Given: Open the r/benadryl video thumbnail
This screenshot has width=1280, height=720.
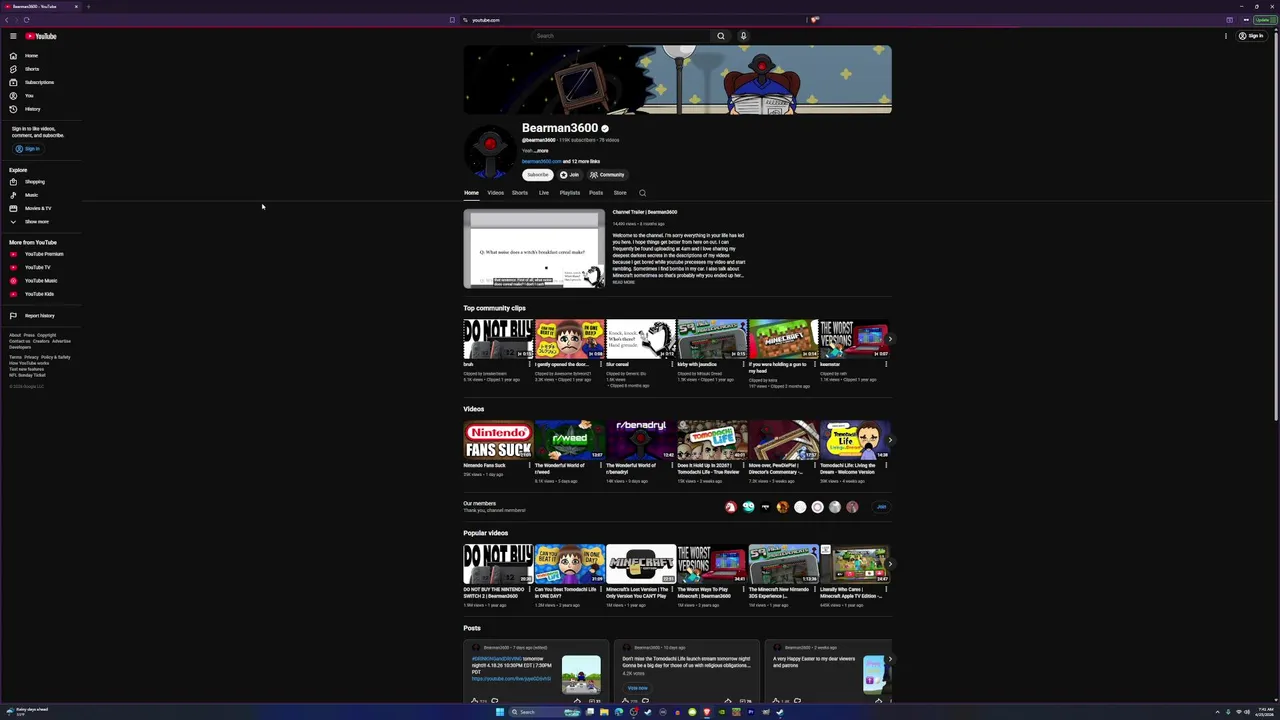Looking at the screenshot, I should tap(641, 440).
